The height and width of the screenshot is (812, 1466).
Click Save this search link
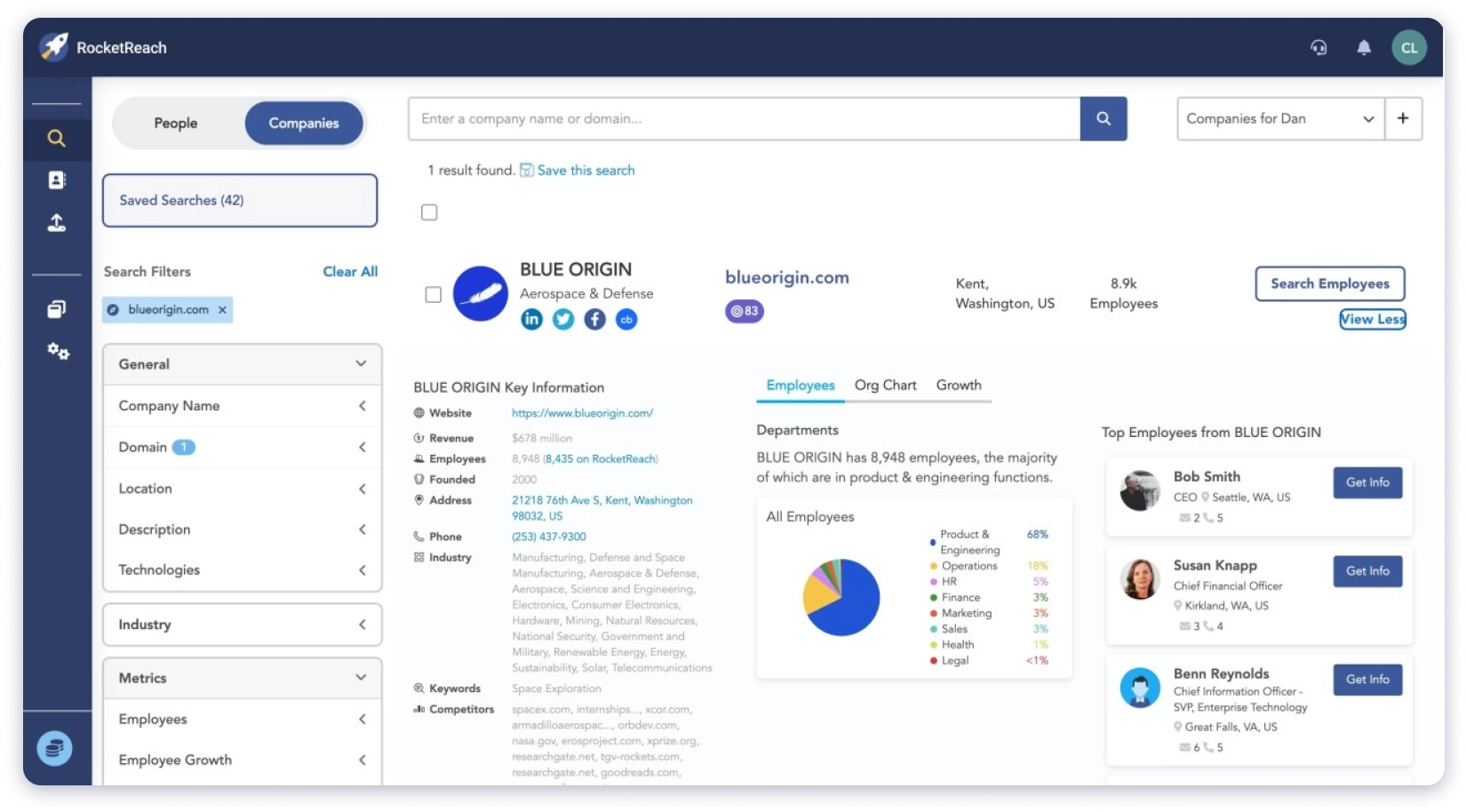[586, 170]
